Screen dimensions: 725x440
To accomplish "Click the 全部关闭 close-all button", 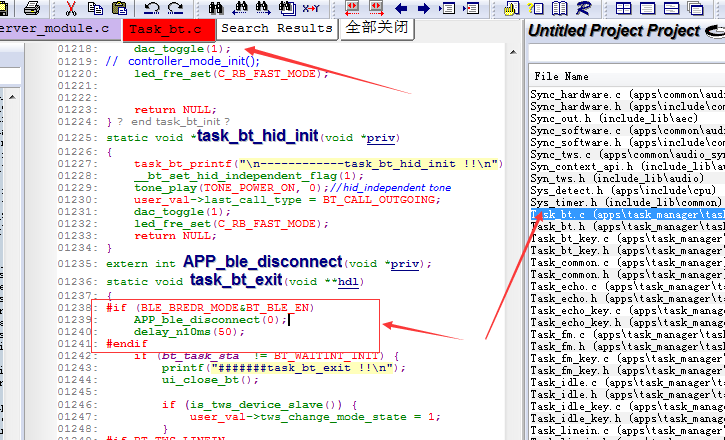I will point(377,28).
